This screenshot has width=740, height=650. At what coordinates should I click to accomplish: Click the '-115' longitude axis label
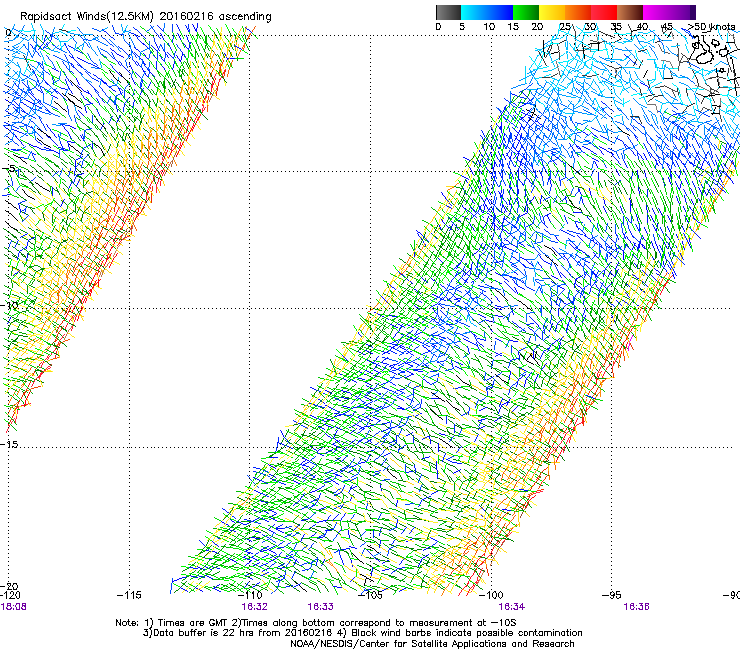(x=129, y=595)
